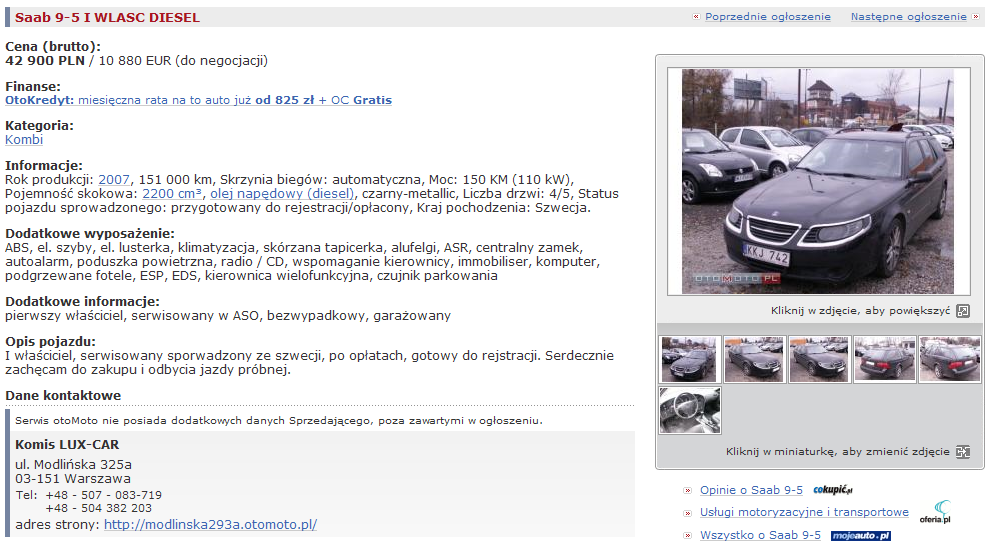Click the arrow icon beside Poprzednie ogłoszenie
Viewport: 999px width, 551px height.
click(696, 17)
